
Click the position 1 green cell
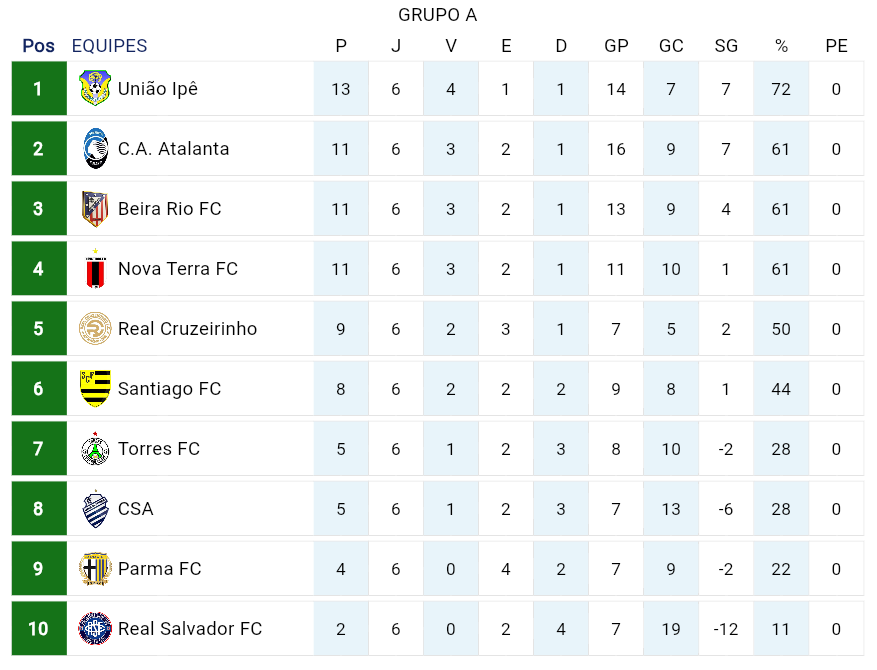click(39, 89)
